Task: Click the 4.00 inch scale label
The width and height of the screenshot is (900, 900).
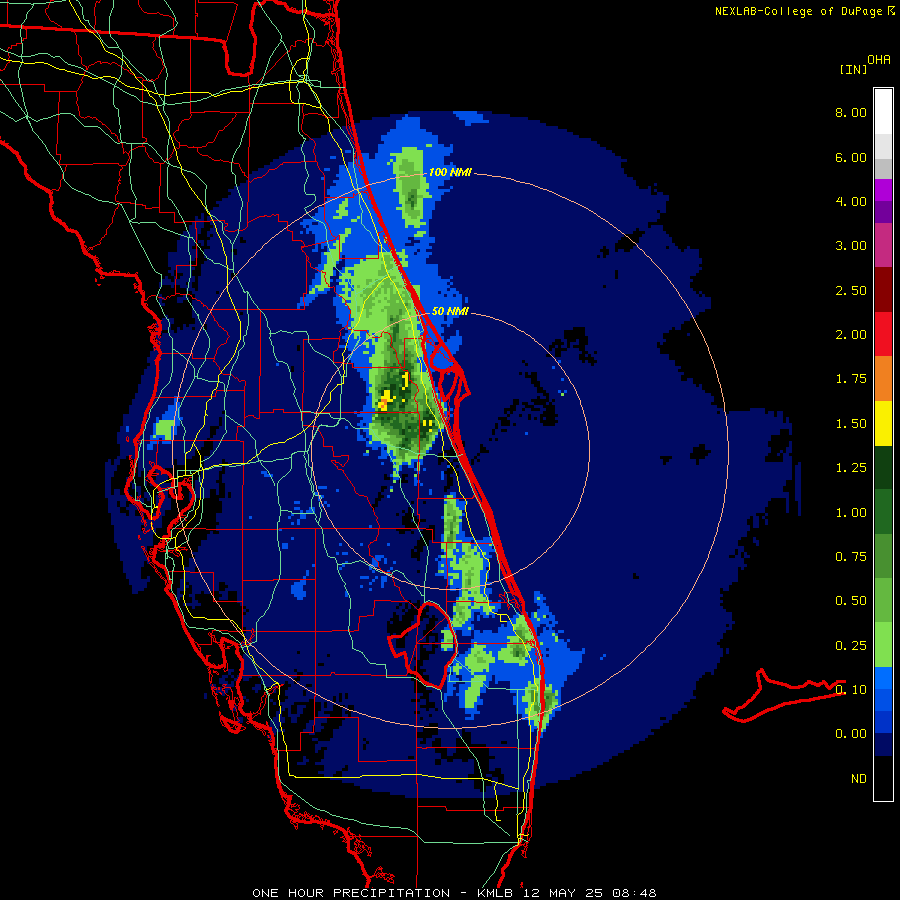Action: coord(851,201)
